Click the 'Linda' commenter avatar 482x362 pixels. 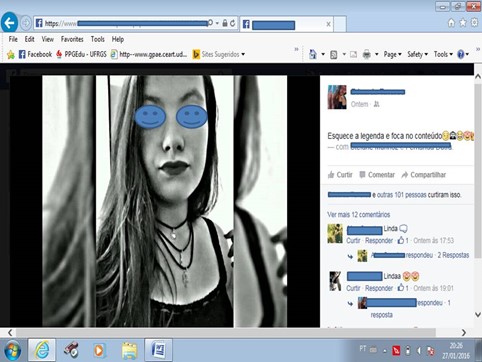(x=335, y=234)
